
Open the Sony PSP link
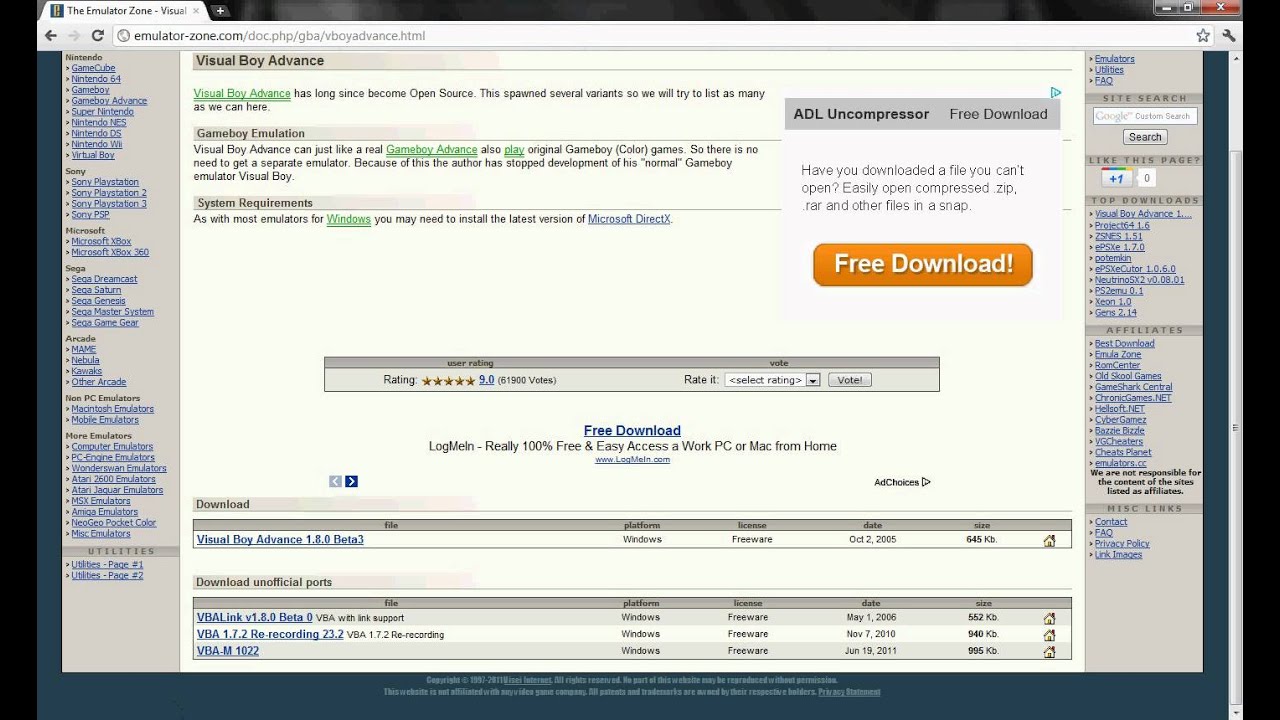pos(90,215)
